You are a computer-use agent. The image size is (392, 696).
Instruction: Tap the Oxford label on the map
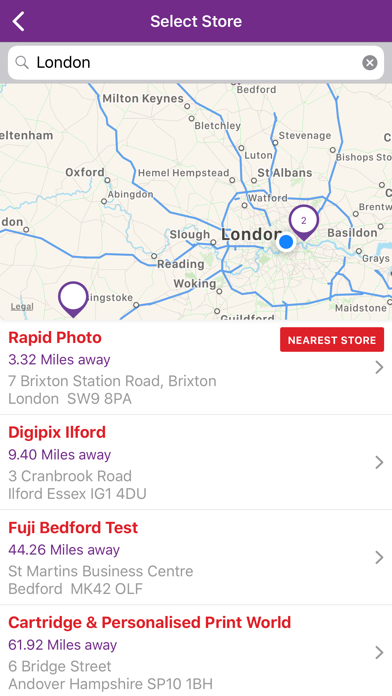(x=85, y=172)
